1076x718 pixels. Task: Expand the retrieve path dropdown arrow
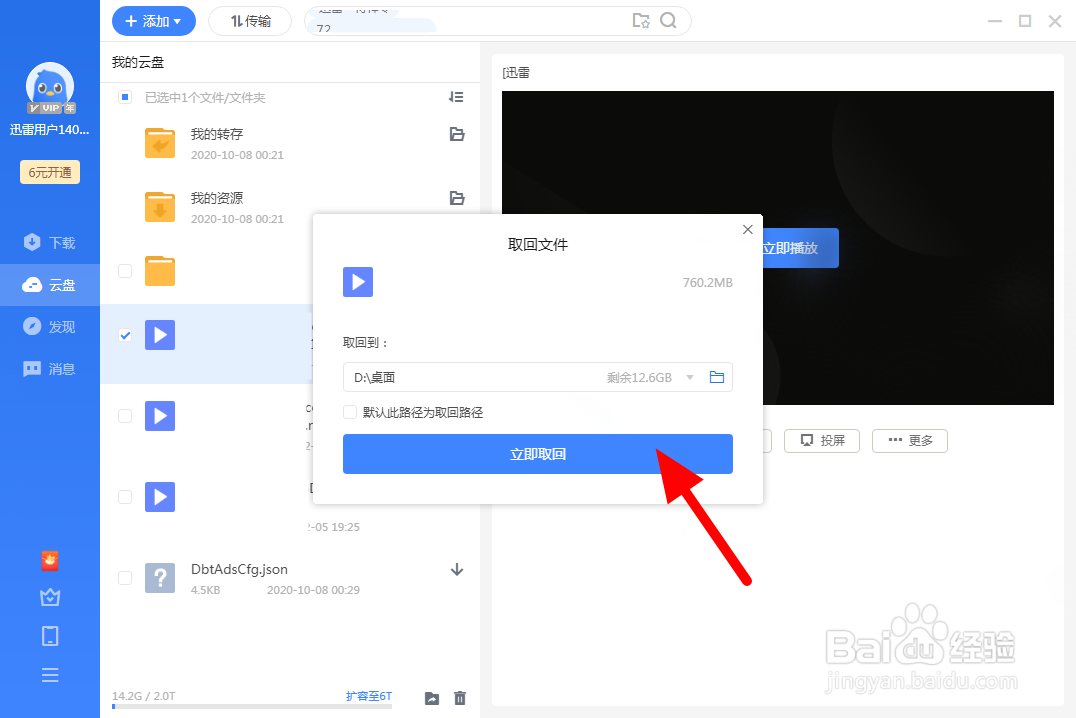(690, 378)
